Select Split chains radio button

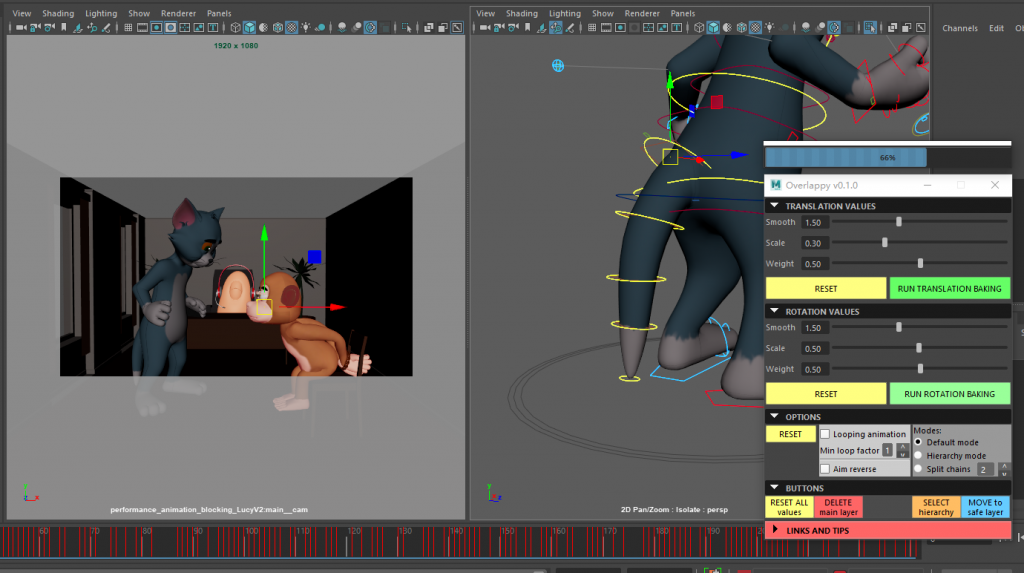tap(918, 468)
